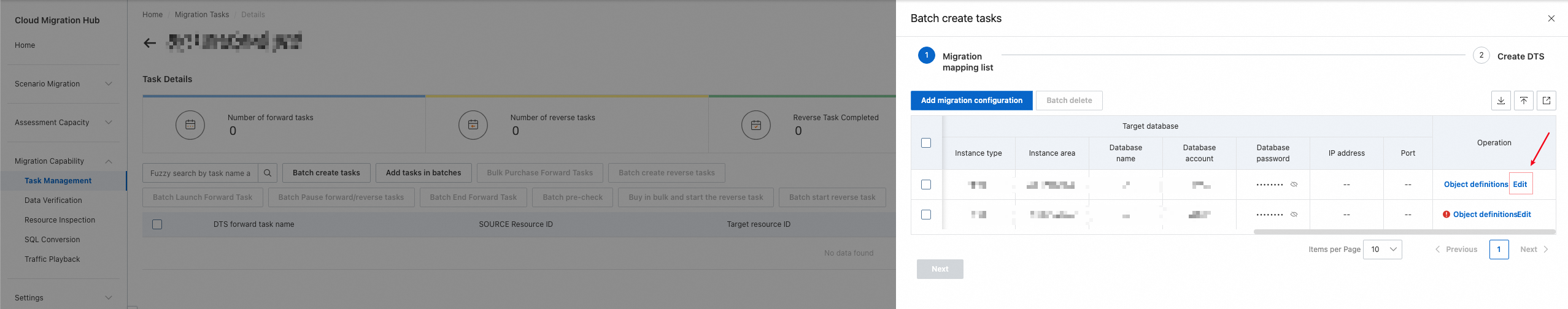
Task: Click Home breadcrumb link
Action: coord(153,15)
